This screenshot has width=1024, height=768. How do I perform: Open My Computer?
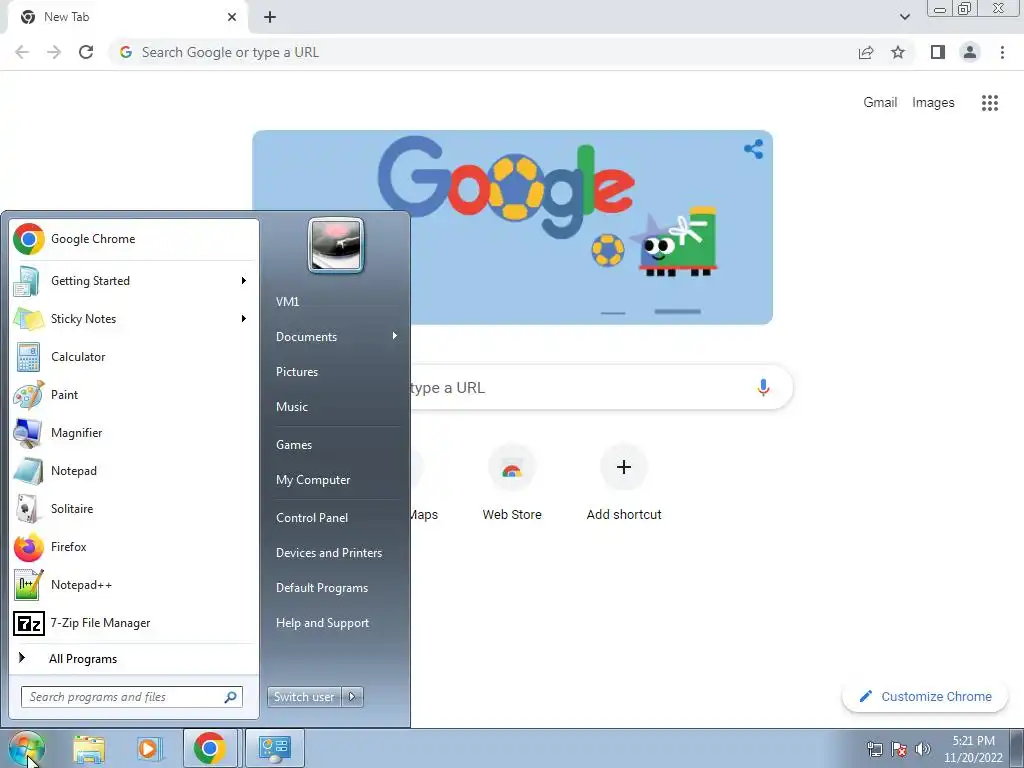313,480
